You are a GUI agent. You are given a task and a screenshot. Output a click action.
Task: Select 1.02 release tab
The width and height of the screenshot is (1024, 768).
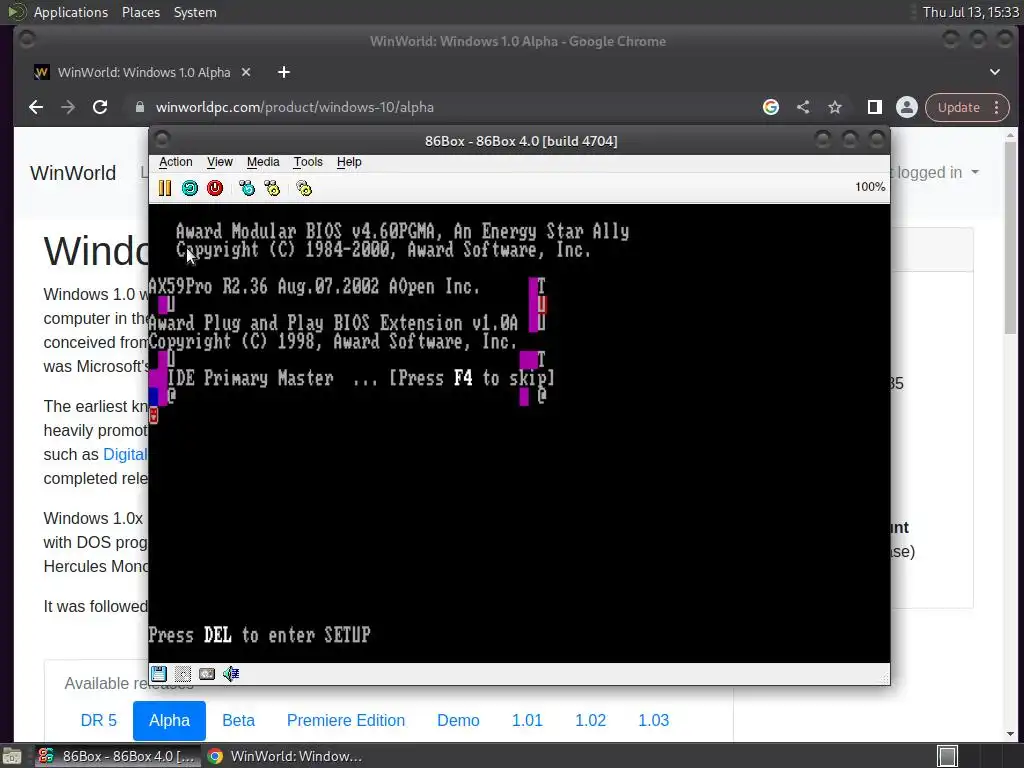[590, 720]
